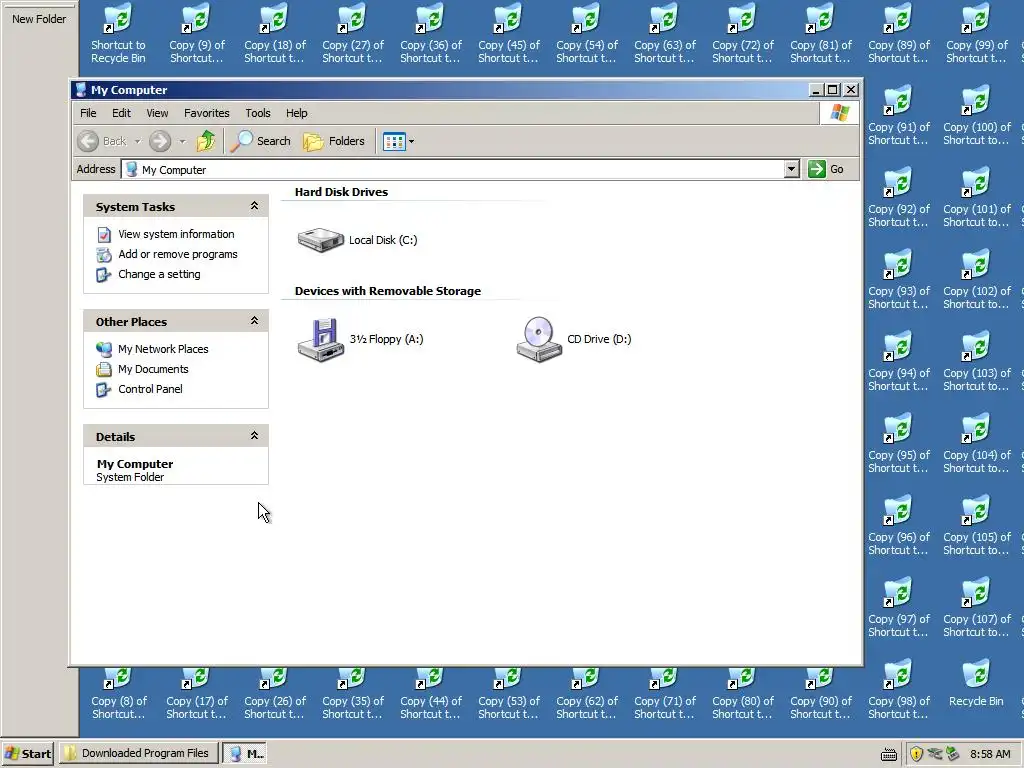Select Copy (91) of Shortcut desktop icon
Screen dimensions: 1024x768
coord(899,116)
